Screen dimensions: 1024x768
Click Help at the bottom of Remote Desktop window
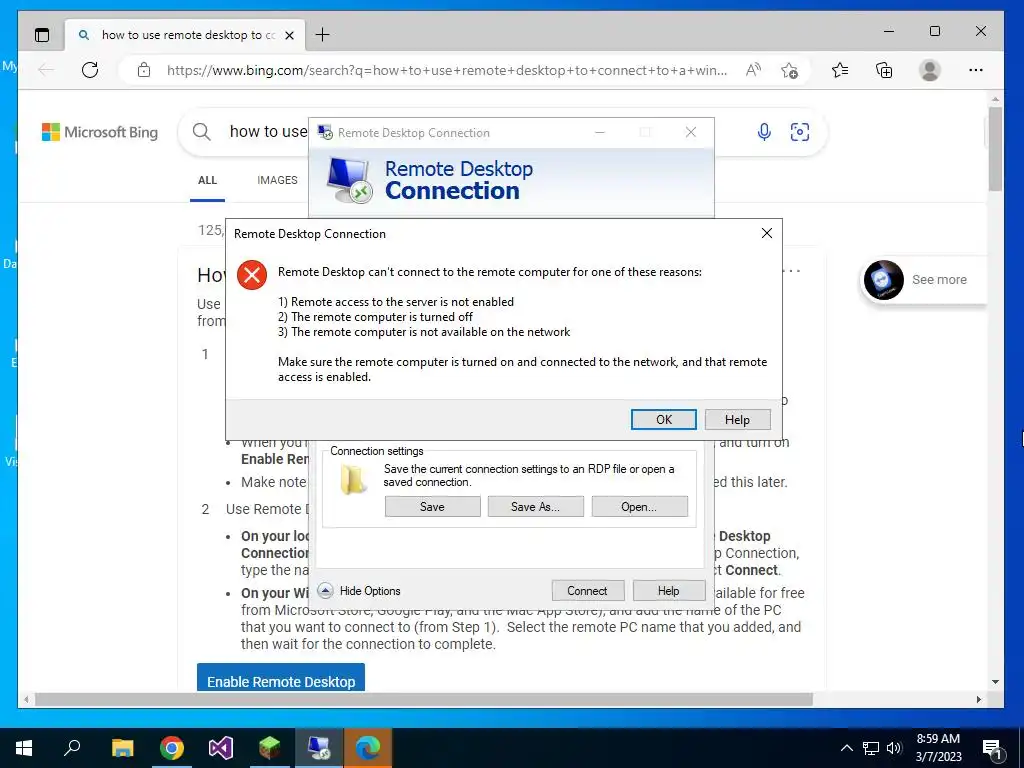point(669,590)
